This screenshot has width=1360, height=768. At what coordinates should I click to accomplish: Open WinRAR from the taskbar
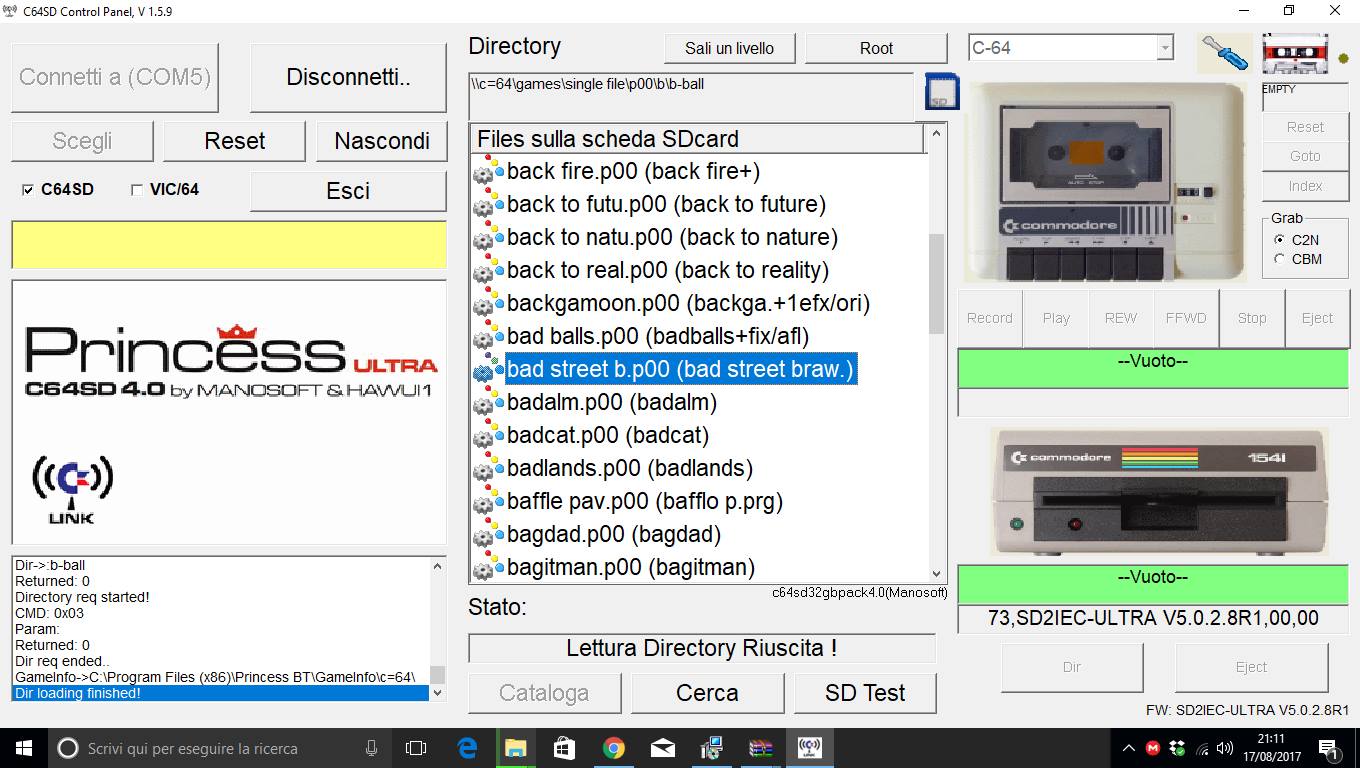click(x=761, y=748)
